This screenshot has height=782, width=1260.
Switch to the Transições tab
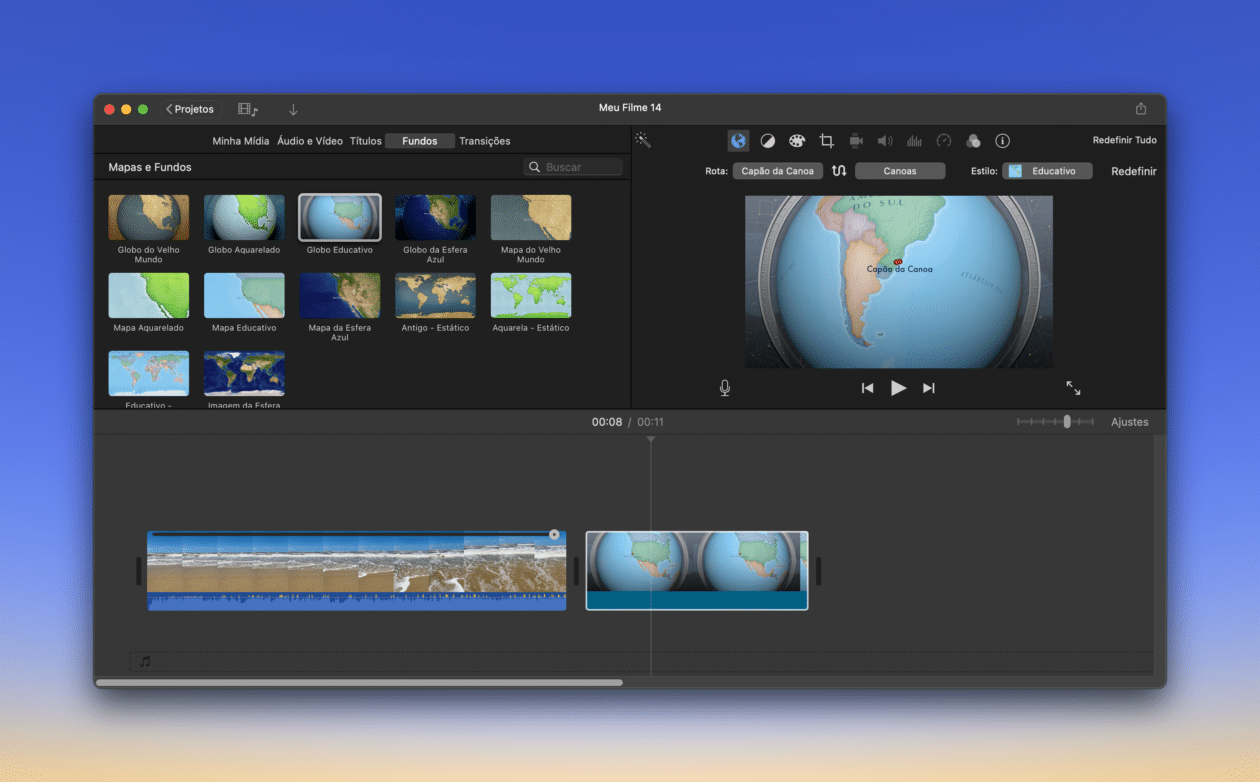pyautogui.click(x=485, y=140)
